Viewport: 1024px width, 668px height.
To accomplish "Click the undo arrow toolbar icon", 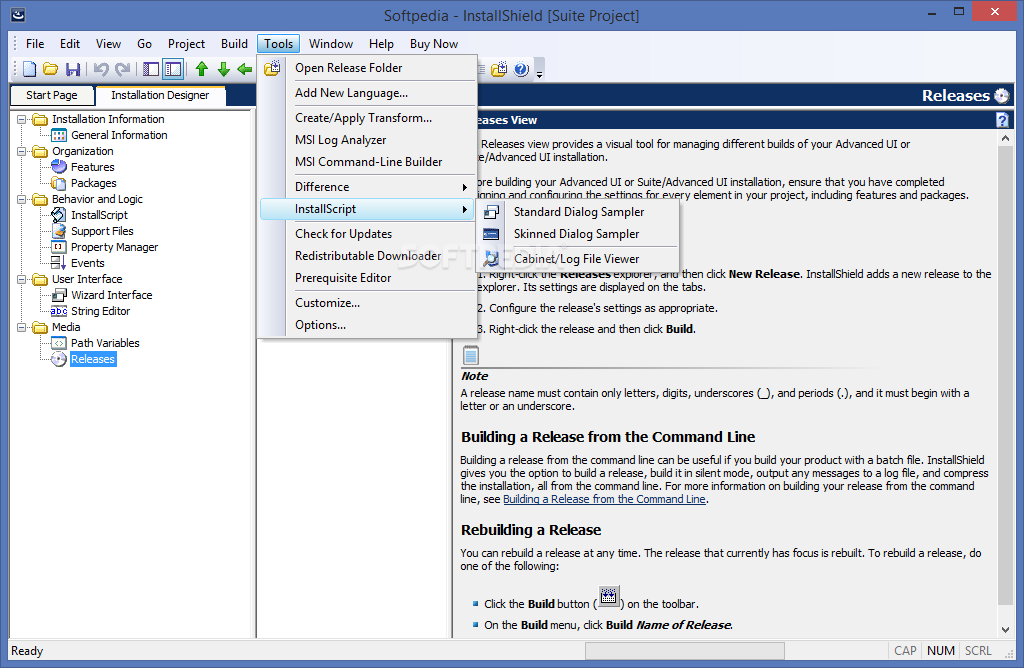I will [101, 69].
